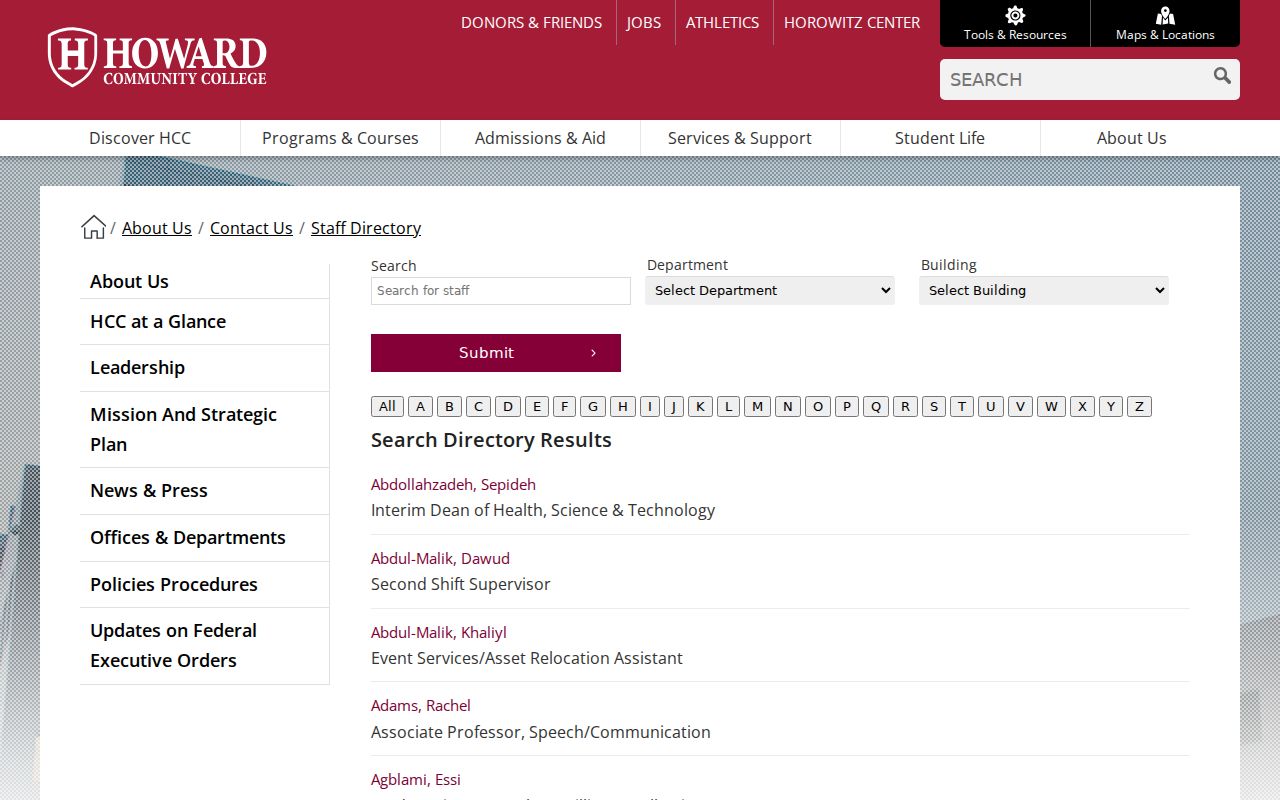The image size is (1280, 800).
Task: Click the Jobs link
Action: [644, 22]
